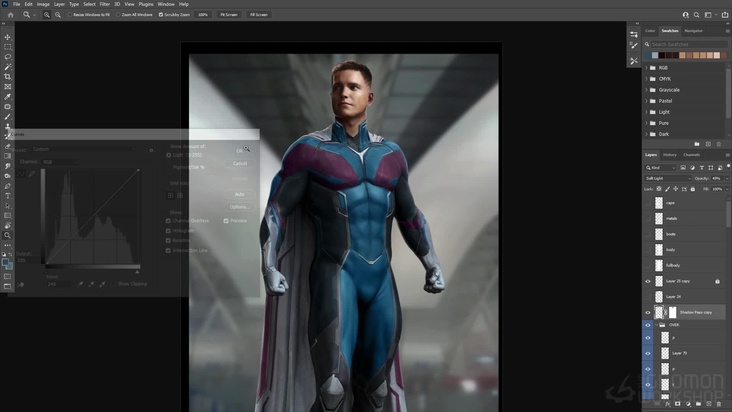Expand the Pastel swatch group
Image resolution: width=732 pixels, height=412 pixels.
pos(647,101)
